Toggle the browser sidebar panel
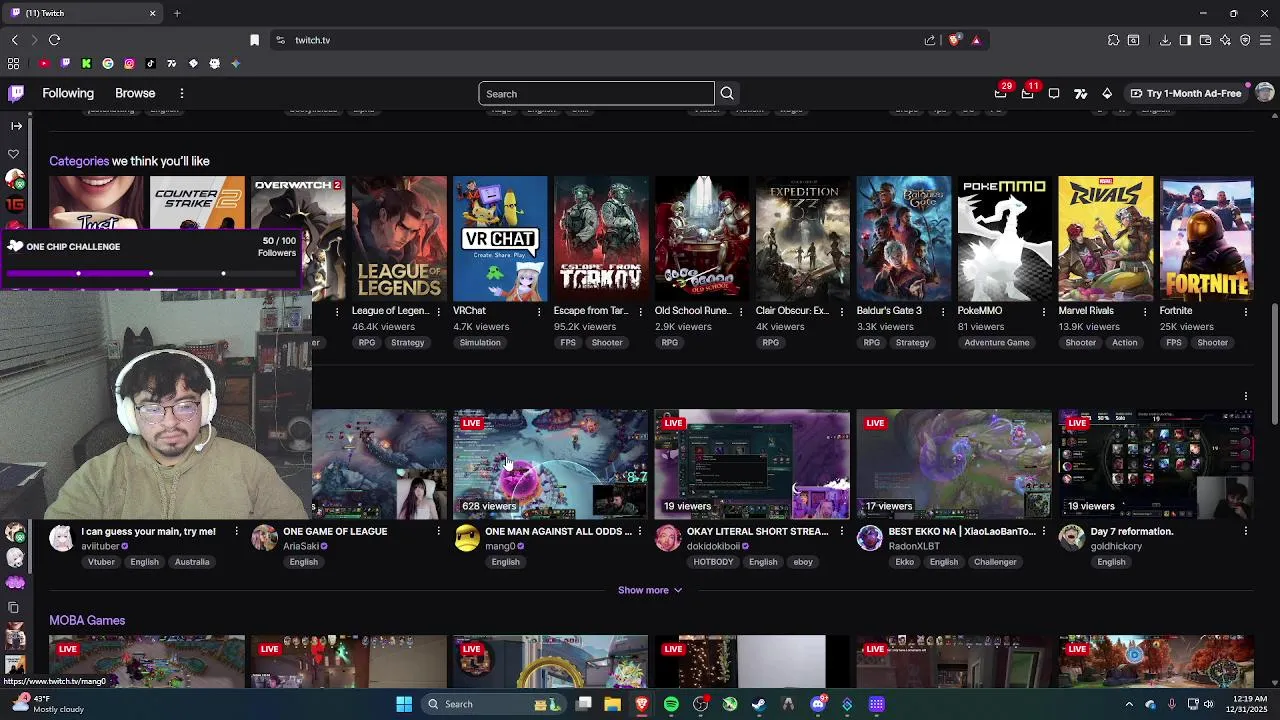1280x720 pixels. (1185, 40)
